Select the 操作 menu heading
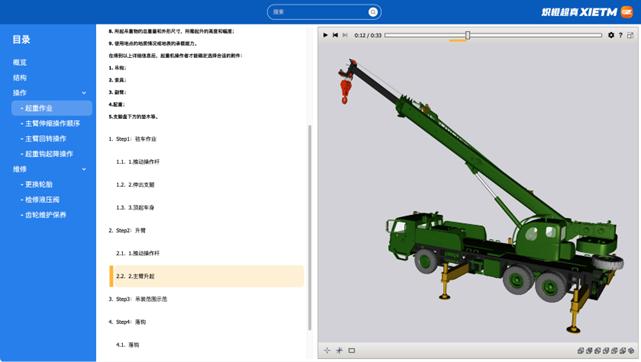The height and width of the screenshot is (362, 641). [x=20, y=93]
